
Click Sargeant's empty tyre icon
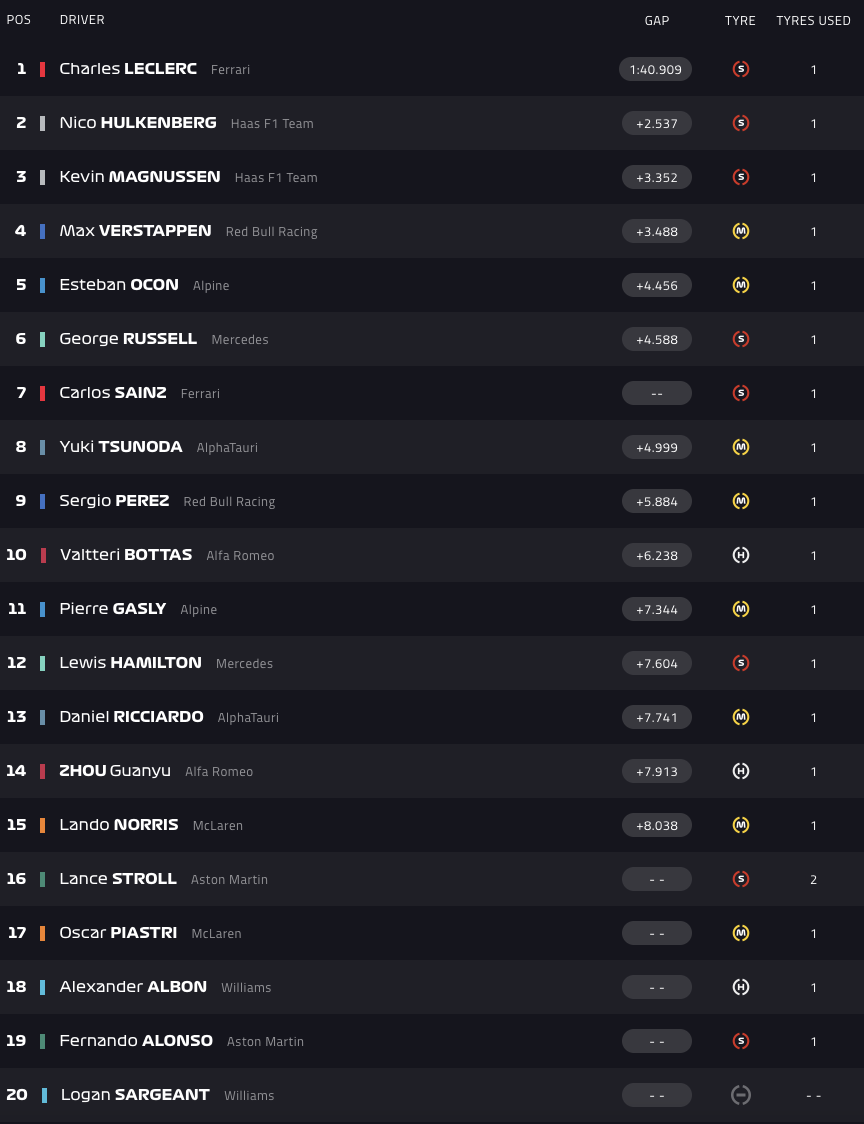pos(740,1095)
